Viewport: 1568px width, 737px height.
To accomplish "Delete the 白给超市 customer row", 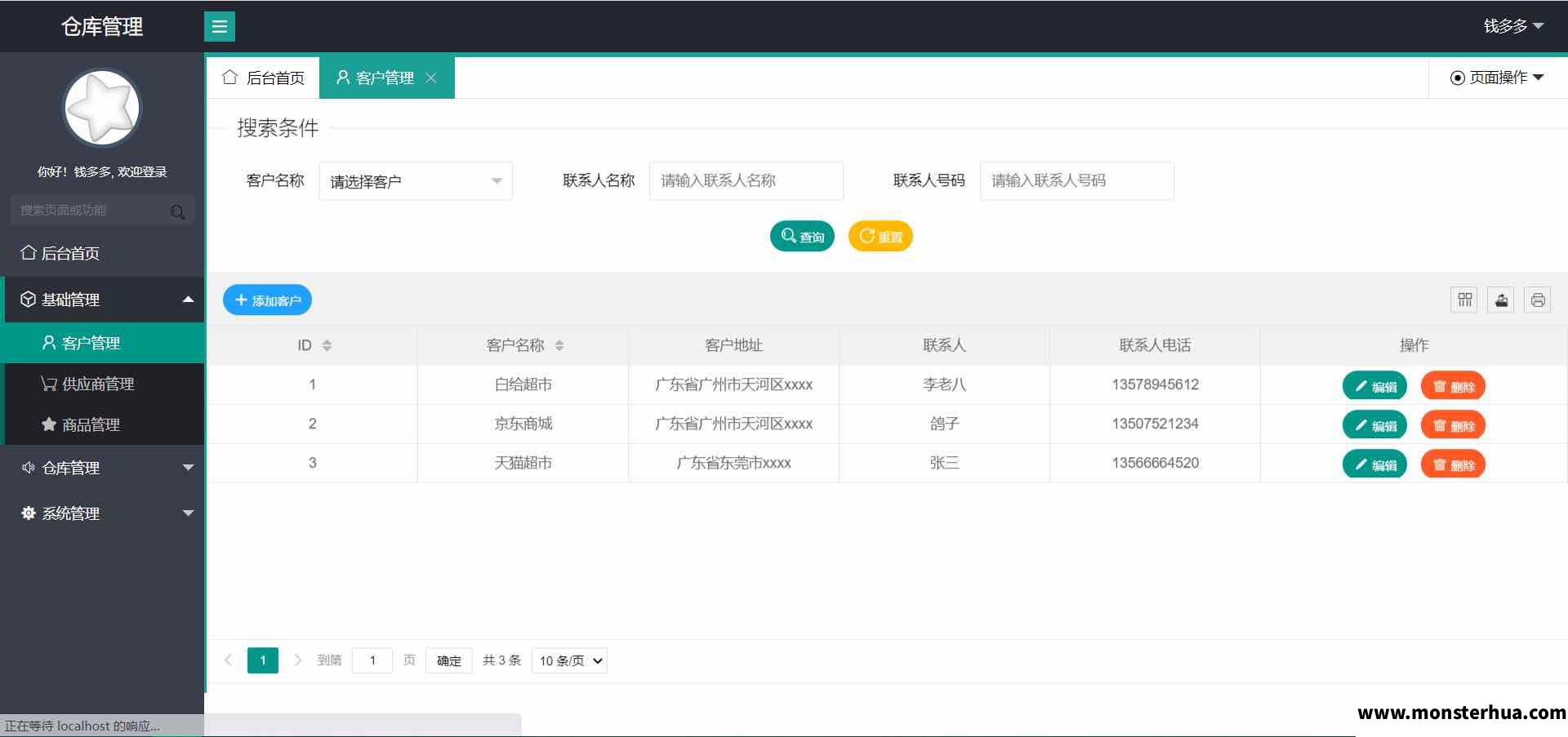I will (x=1453, y=386).
